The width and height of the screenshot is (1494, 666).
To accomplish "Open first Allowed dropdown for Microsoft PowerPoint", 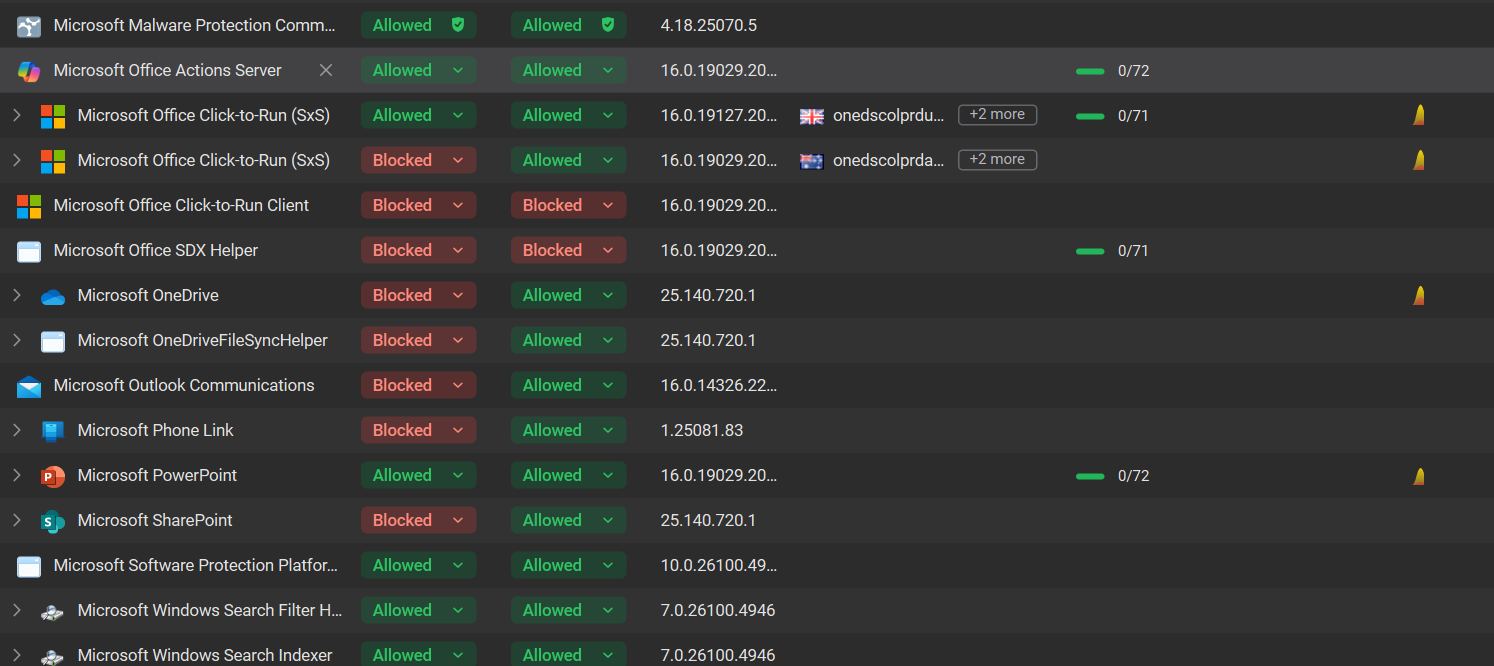I will [x=418, y=475].
